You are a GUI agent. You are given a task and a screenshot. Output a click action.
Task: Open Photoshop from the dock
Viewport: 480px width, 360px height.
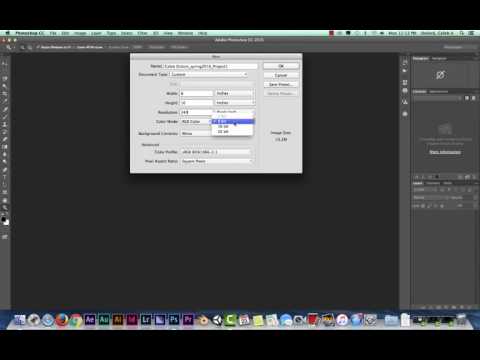(x=174, y=320)
